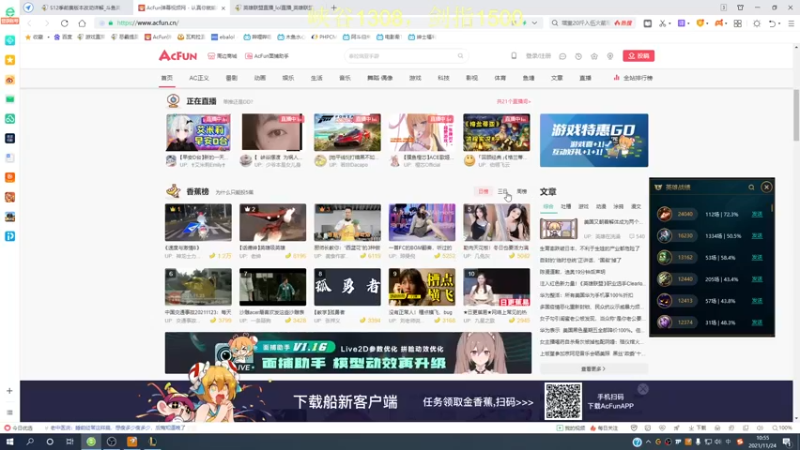This screenshot has width=800, height=450.
Task: Open the Windows Start button
Action: [10, 442]
